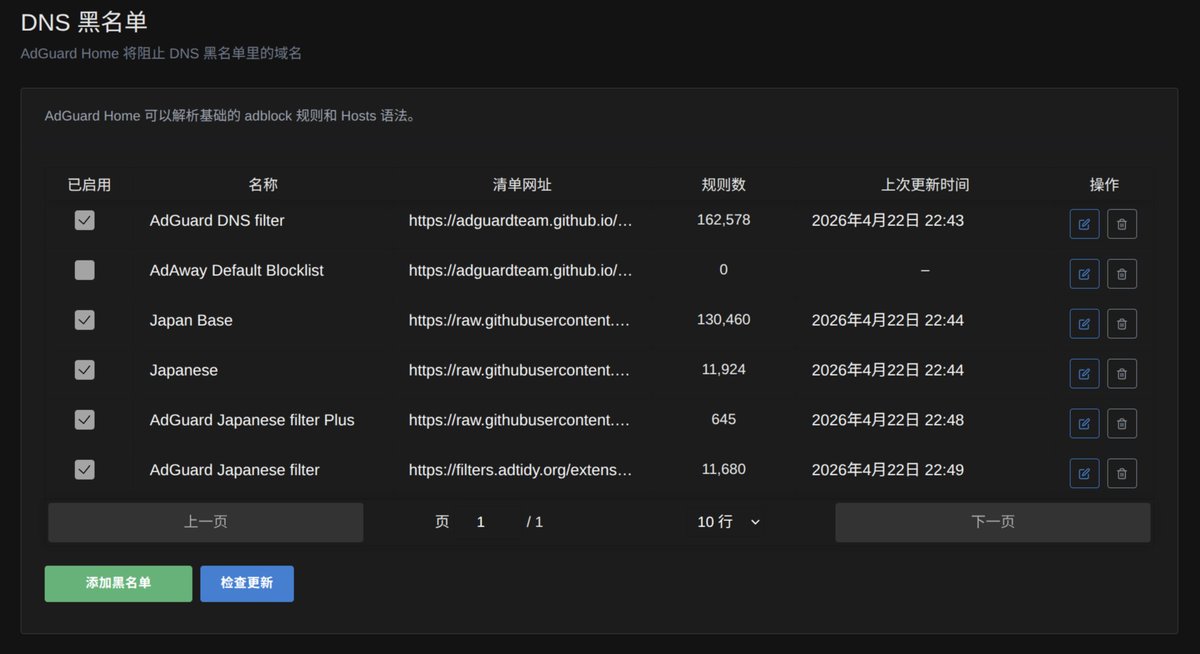
Task: Click the 11,924 rule count
Action: coord(724,369)
